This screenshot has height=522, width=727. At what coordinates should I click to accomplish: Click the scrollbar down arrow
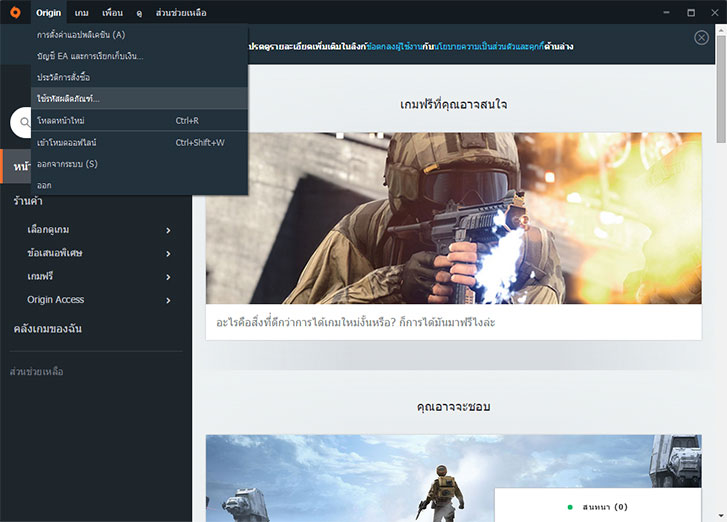[x=721, y=515]
